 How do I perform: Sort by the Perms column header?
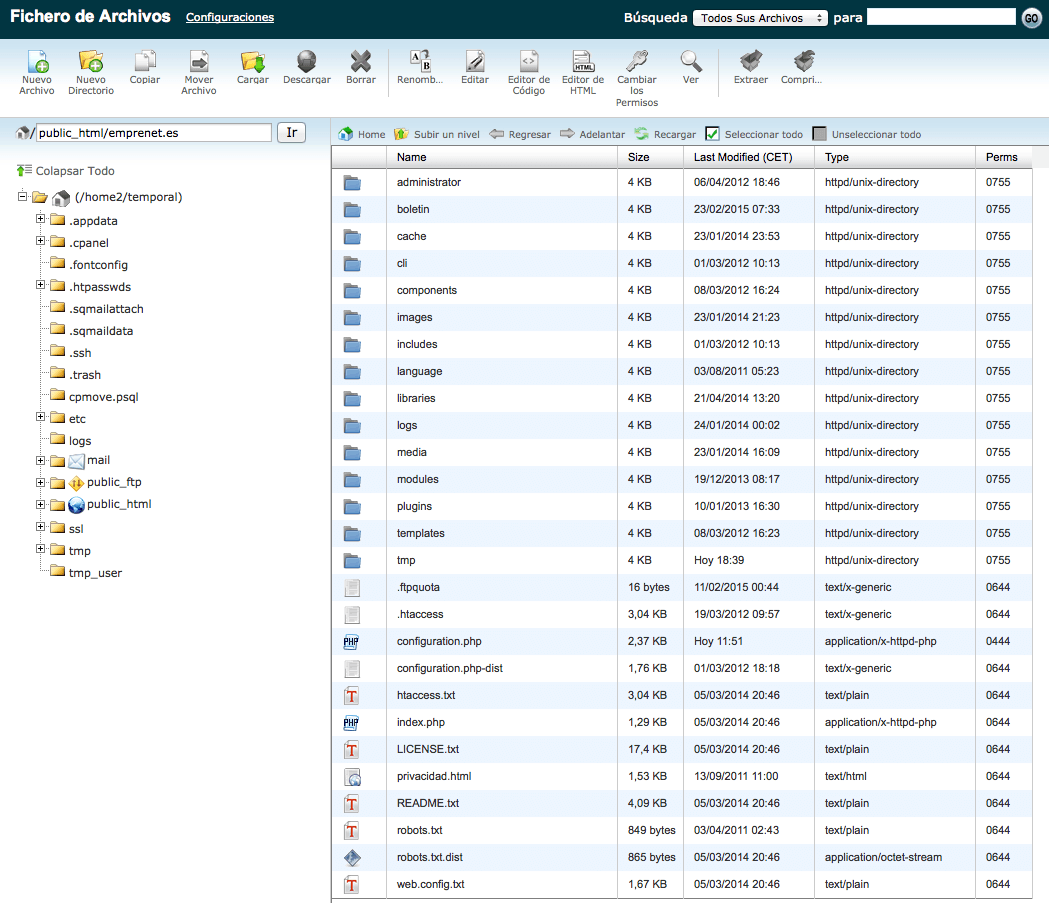click(x=1002, y=157)
